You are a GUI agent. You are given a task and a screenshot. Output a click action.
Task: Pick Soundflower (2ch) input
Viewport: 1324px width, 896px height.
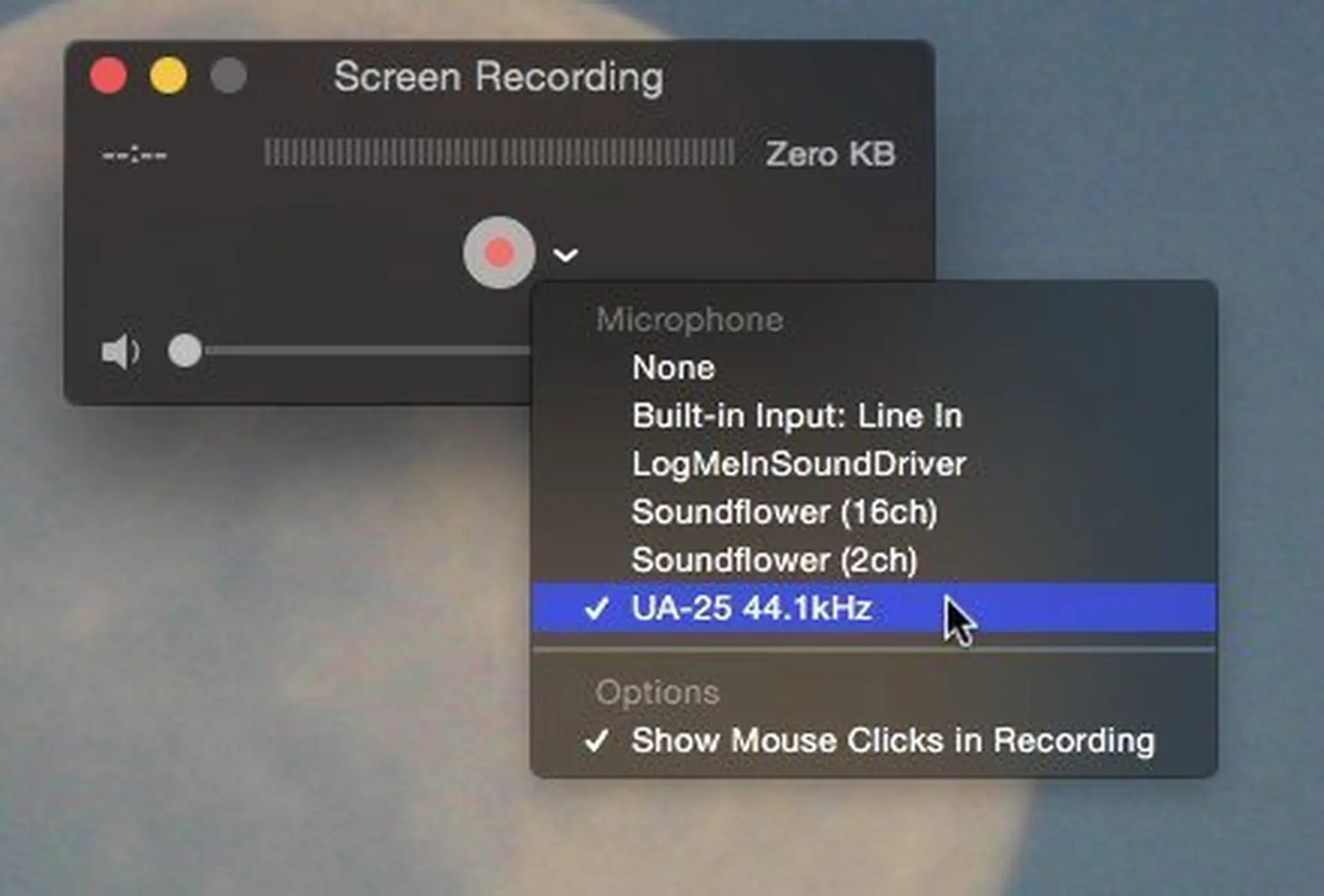[873, 560]
